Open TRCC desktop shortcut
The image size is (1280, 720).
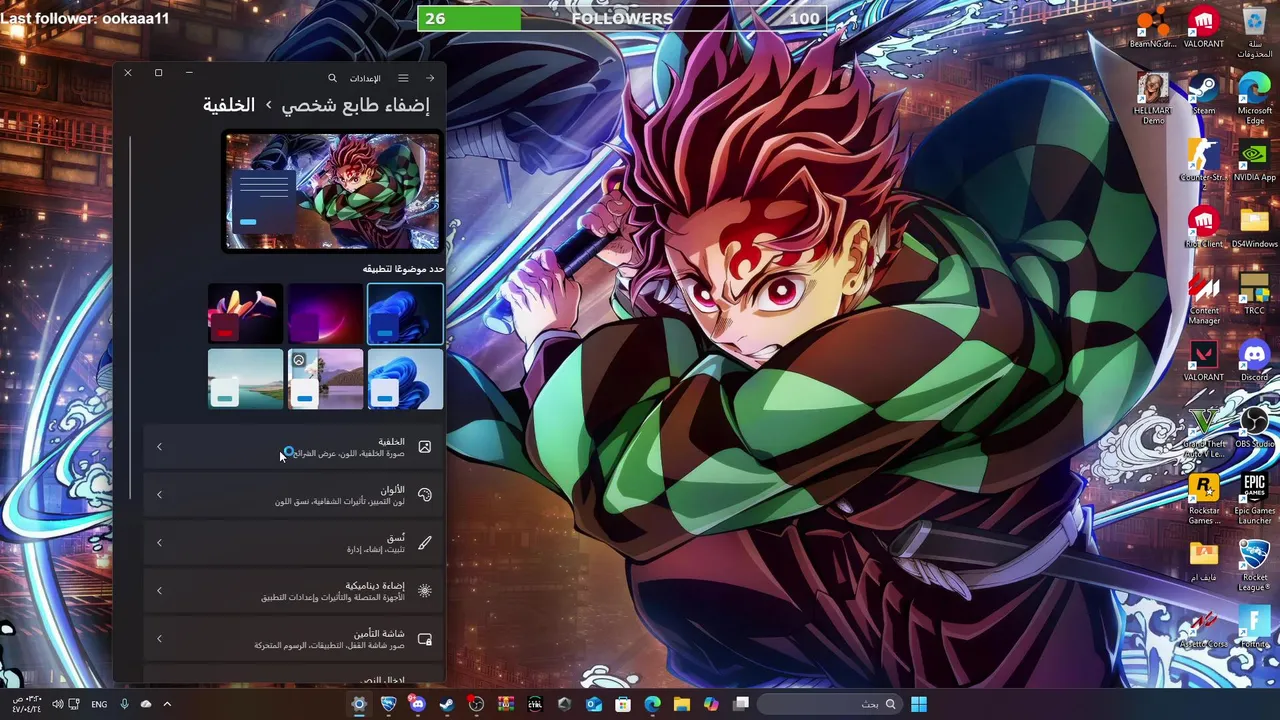[x=1254, y=295]
